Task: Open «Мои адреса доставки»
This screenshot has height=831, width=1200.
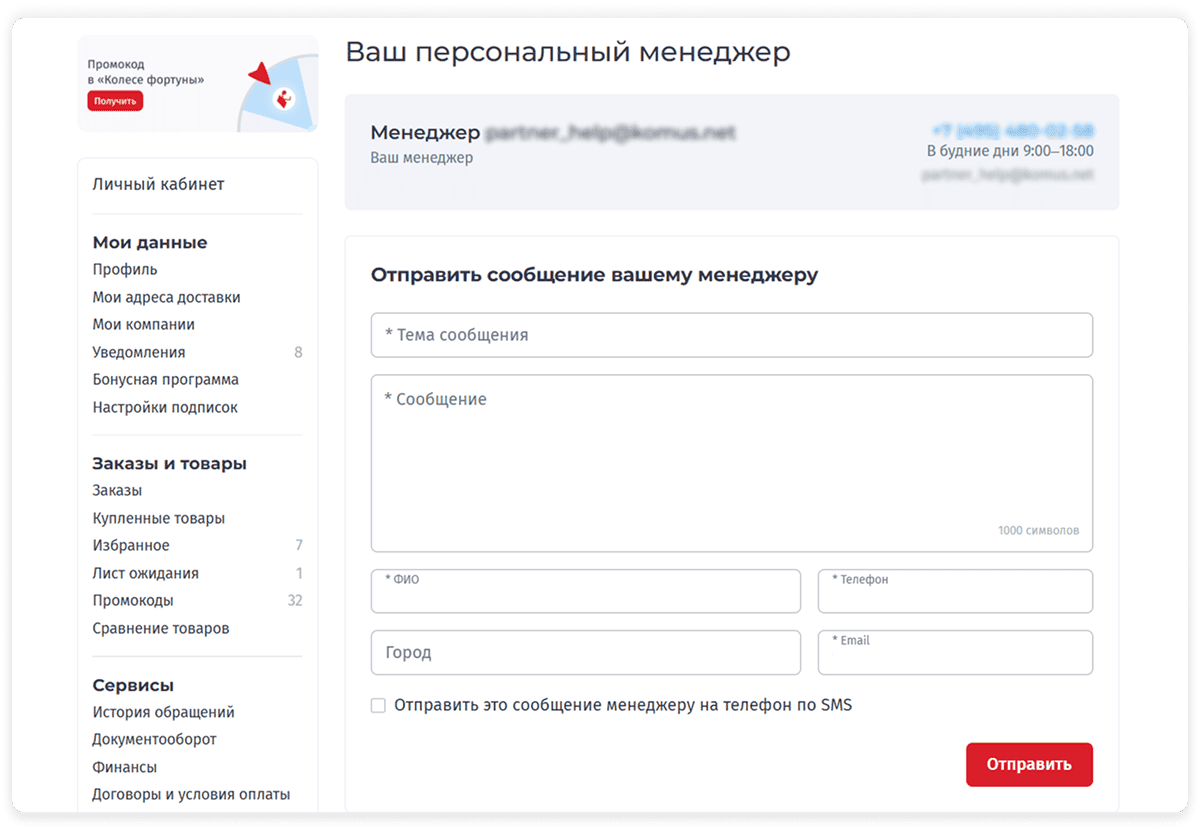Action: pos(166,296)
